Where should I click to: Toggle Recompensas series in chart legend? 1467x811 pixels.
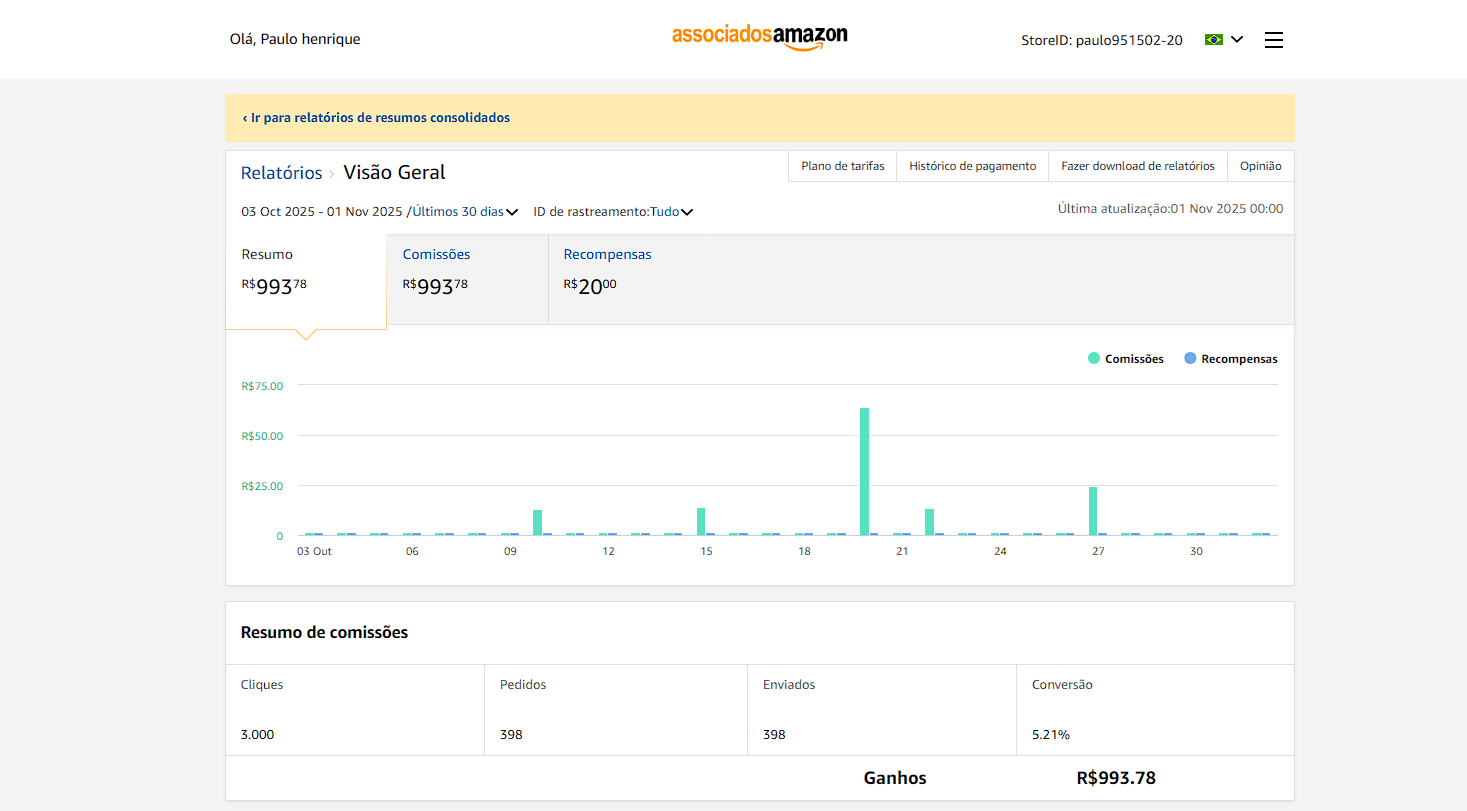[x=1231, y=359]
